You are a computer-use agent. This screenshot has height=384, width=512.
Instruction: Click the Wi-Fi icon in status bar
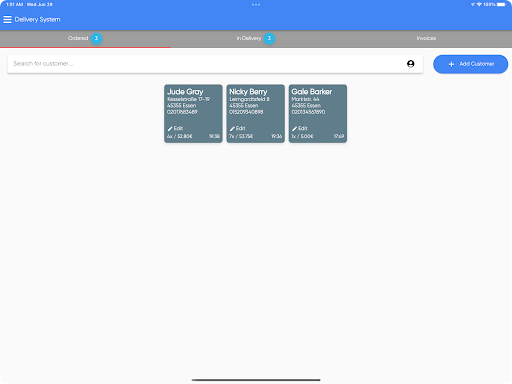point(479,4)
